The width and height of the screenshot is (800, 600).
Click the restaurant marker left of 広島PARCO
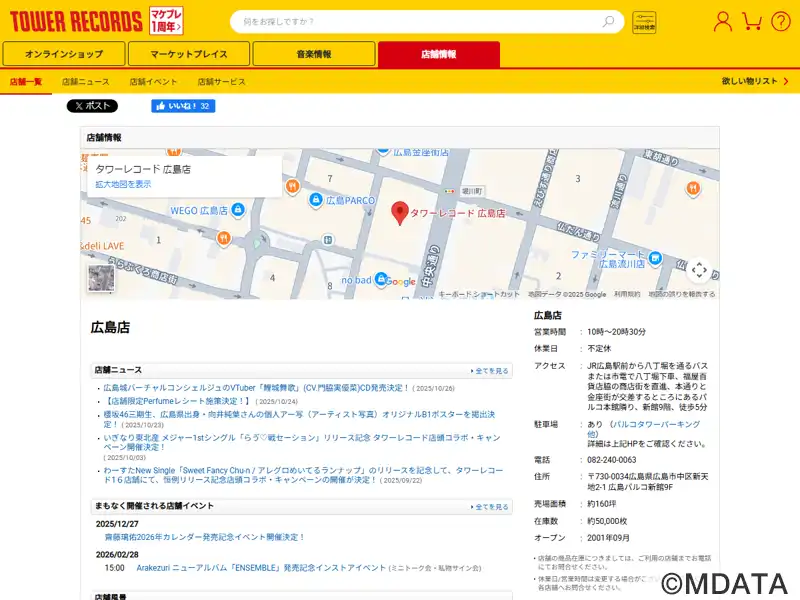(292, 186)
